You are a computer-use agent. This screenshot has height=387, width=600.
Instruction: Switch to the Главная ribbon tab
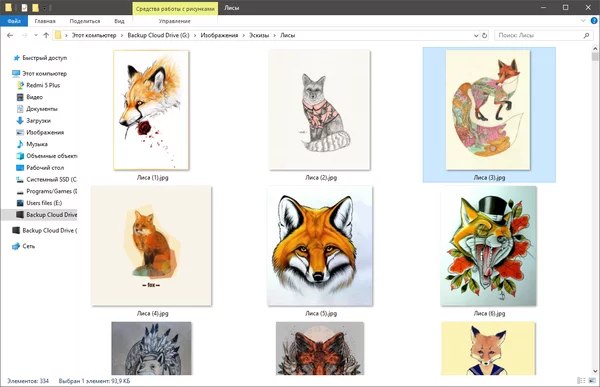click(45, 21)
